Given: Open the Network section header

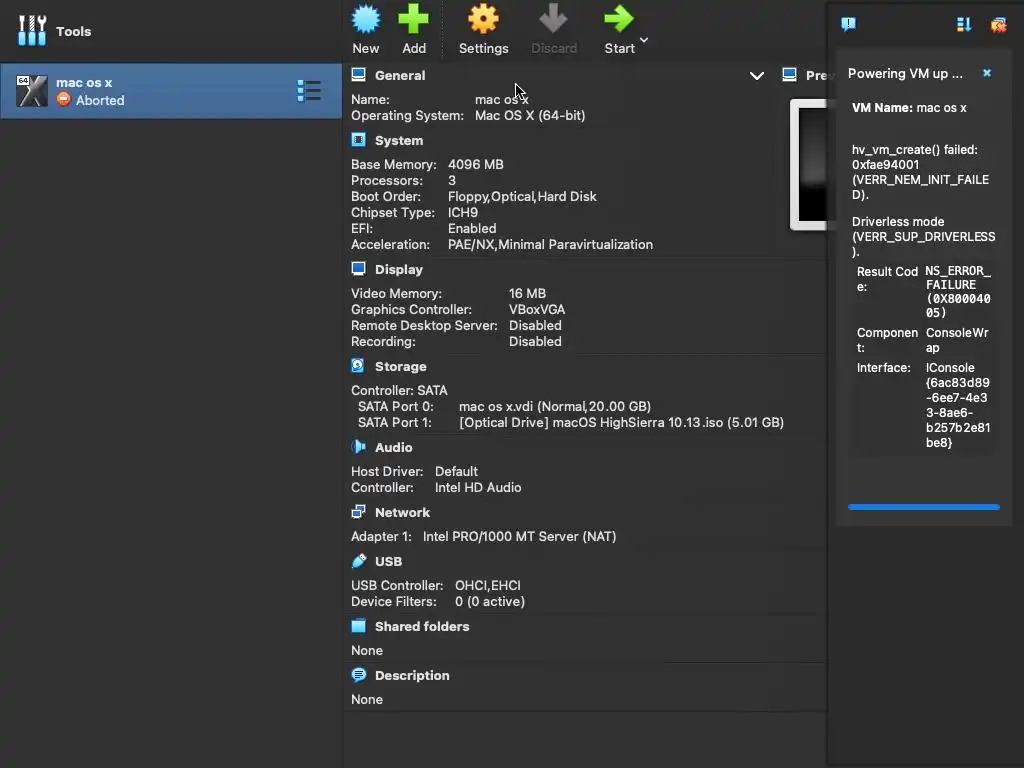Looking at the screenshot, I should coord(402,513).
